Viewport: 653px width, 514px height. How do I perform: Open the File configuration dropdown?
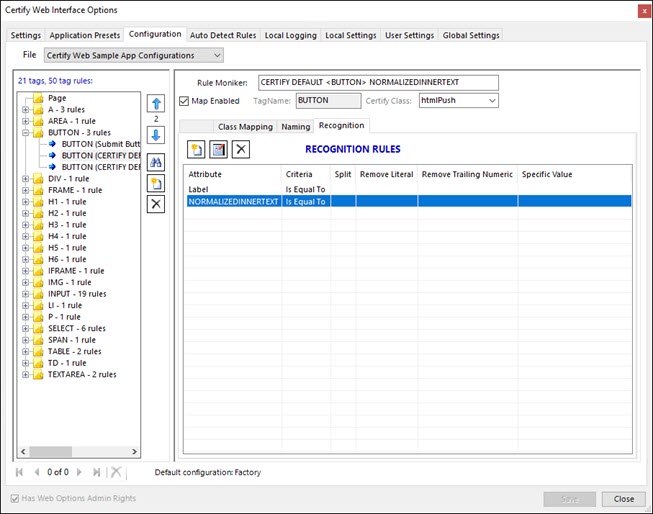(x=134, y=55)
